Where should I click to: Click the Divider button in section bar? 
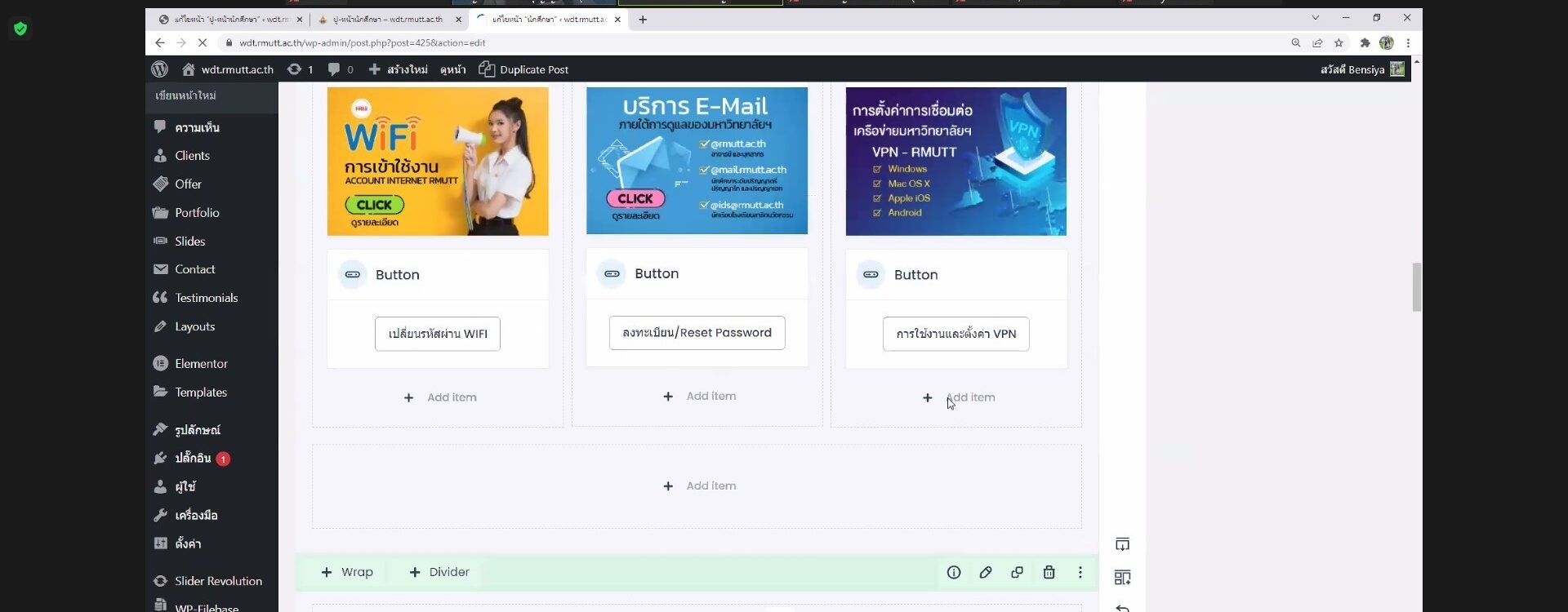click(x=439, y=572)
